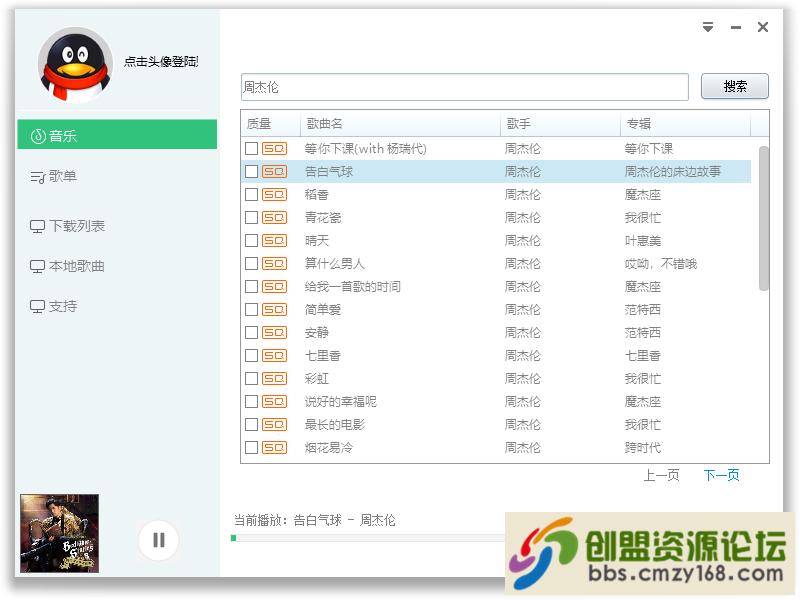The image size is (800, 600).
Task: Click album 叶惠美
Action: pyautogui.click(x=643, y=240)
